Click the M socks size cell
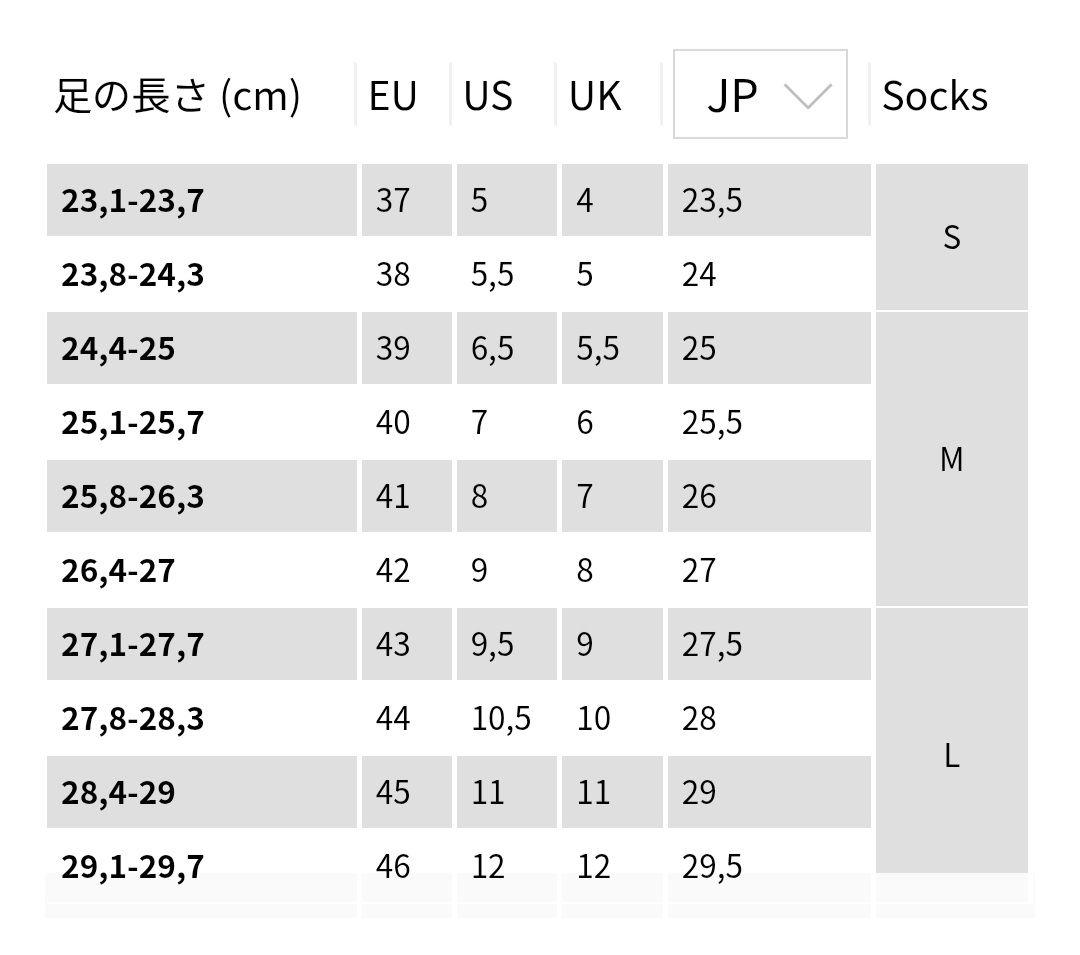 (951, 460)
